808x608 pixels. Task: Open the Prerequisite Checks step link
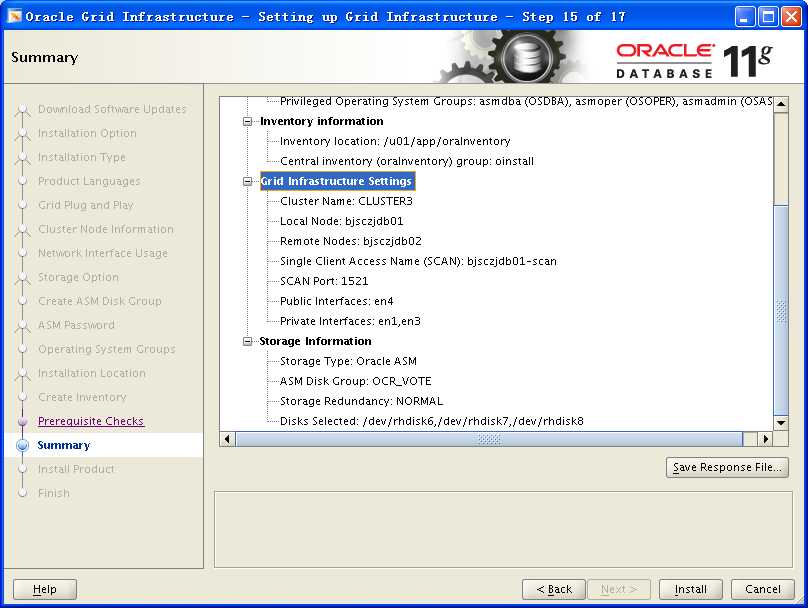91,421
